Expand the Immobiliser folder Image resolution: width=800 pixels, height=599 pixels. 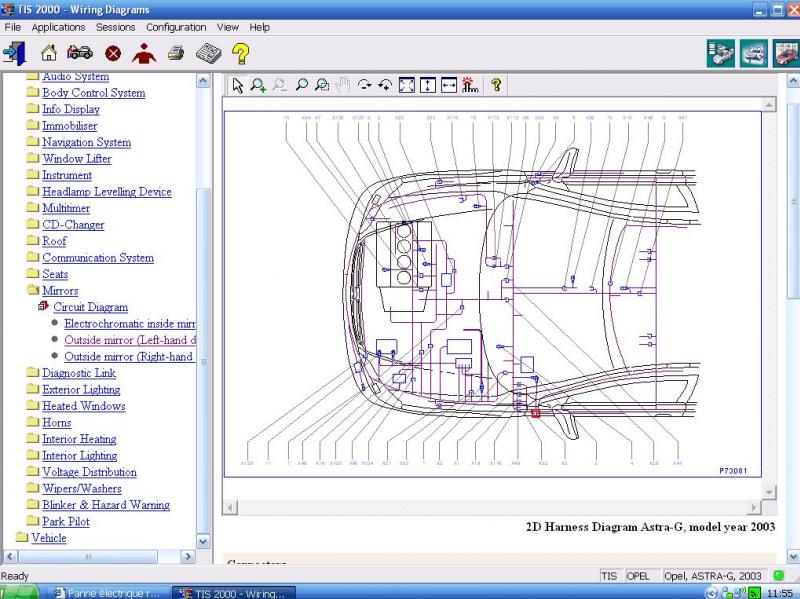click(33, 124)
